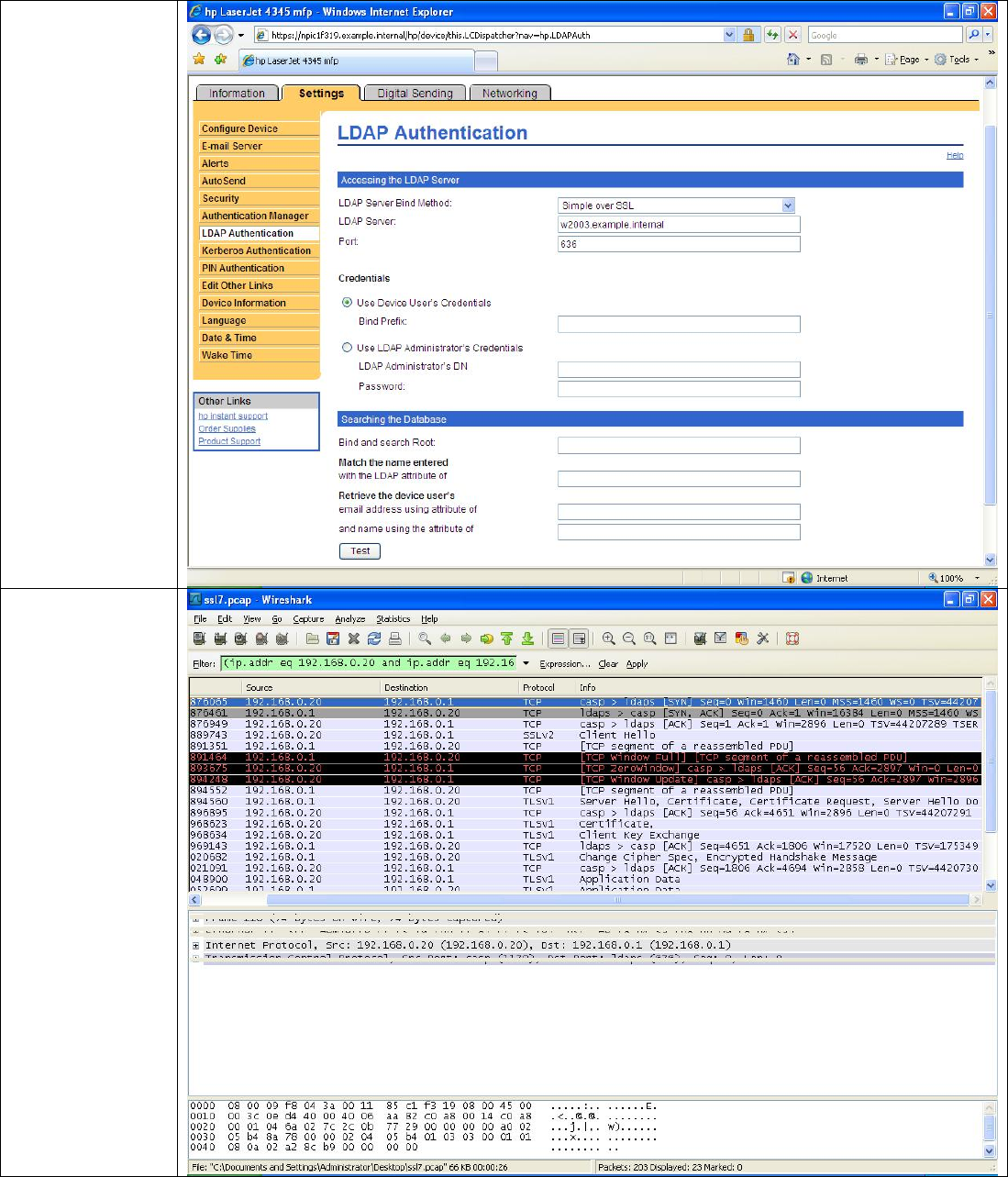Expand Internet Protocol tree row in Wireshark

click(195, 945)
